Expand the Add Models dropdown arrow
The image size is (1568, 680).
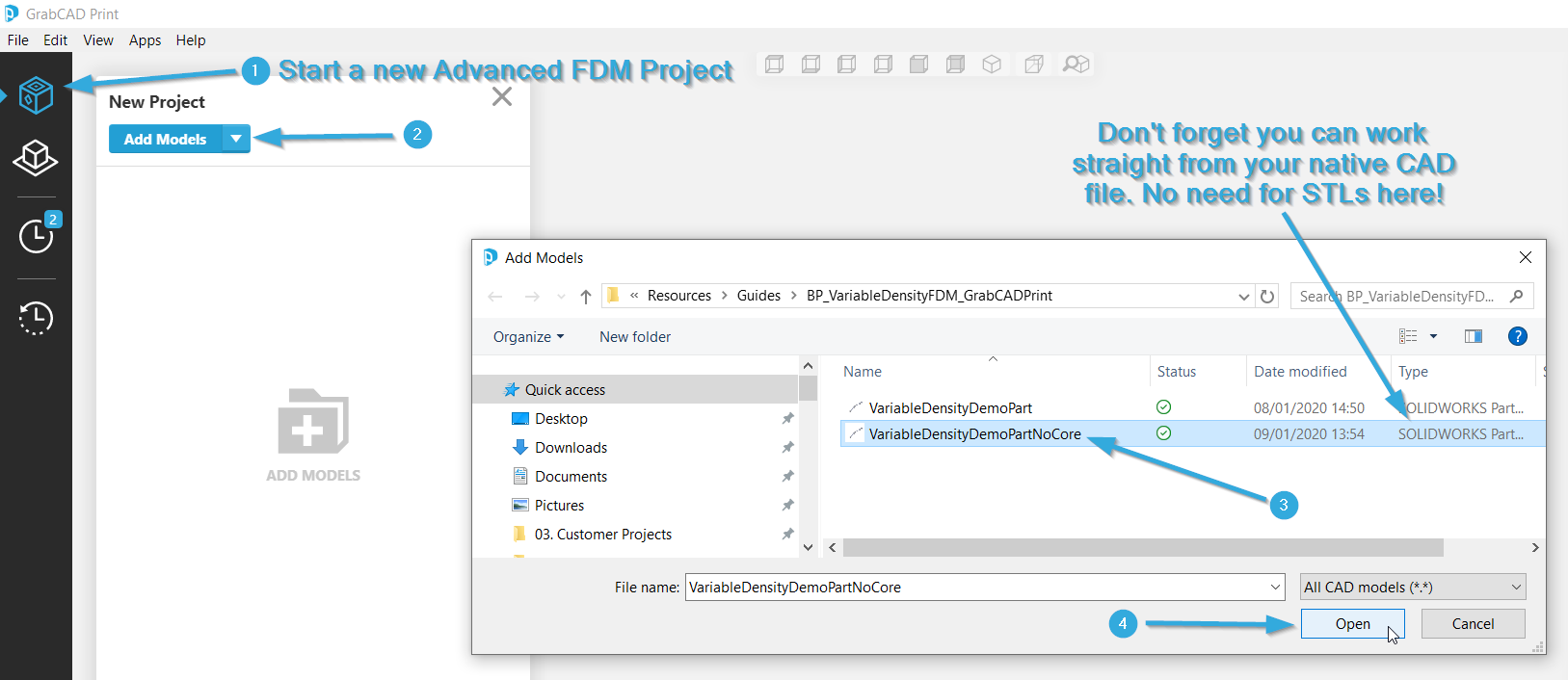[x=236, y=139]
